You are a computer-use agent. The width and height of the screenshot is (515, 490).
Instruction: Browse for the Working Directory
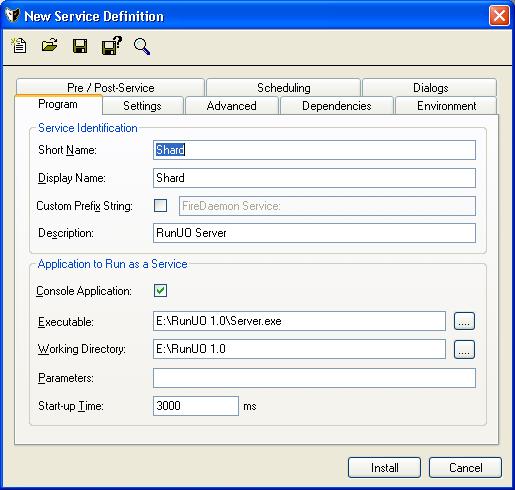pyautogui.click(x=464, y=349)
